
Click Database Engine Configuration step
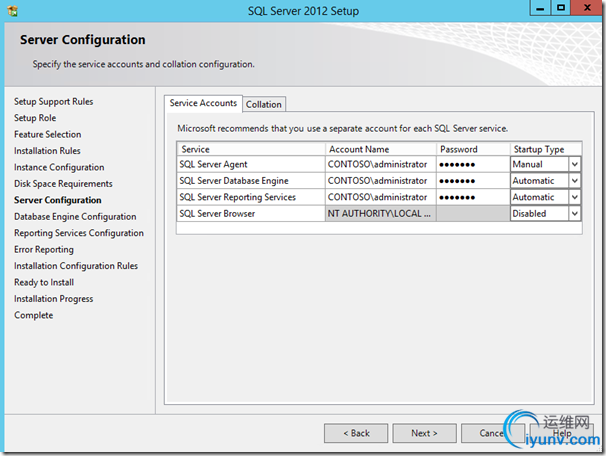75,217
